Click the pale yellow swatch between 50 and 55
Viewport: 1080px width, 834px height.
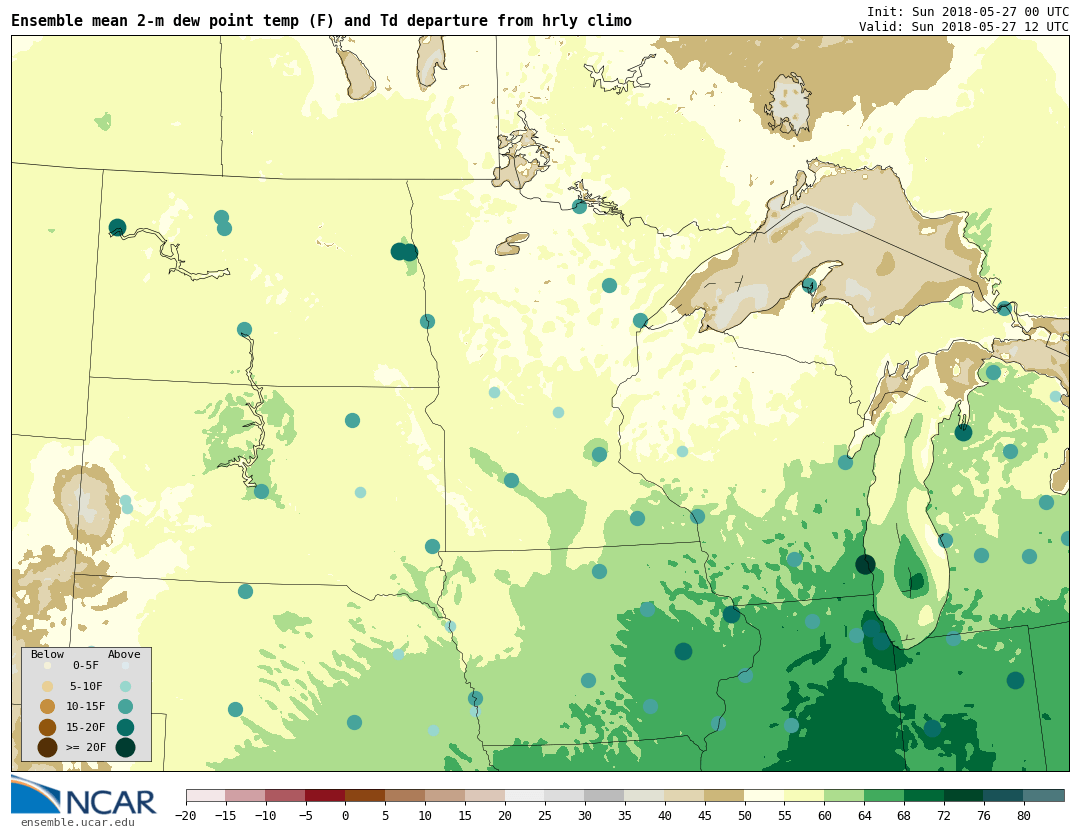[x=765, y=795]
